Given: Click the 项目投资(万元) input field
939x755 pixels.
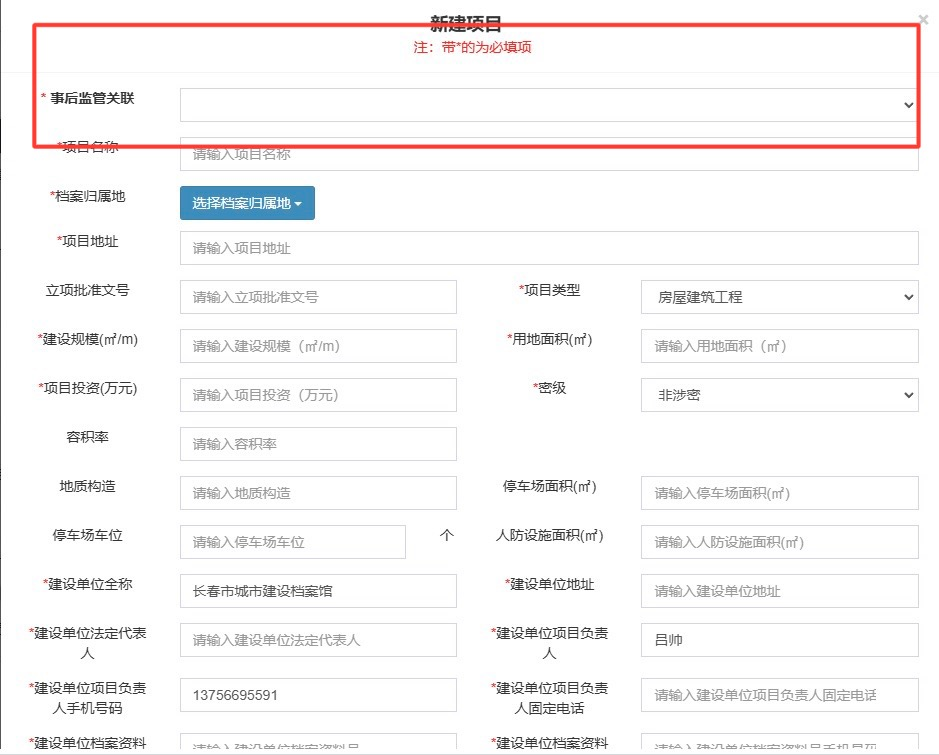Looking at the screenshot, I should (x=318, y=395).
